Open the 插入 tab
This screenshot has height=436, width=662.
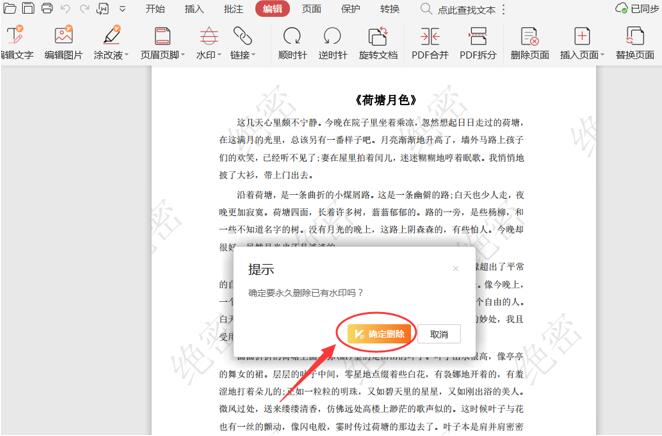[x=194, y=9]
